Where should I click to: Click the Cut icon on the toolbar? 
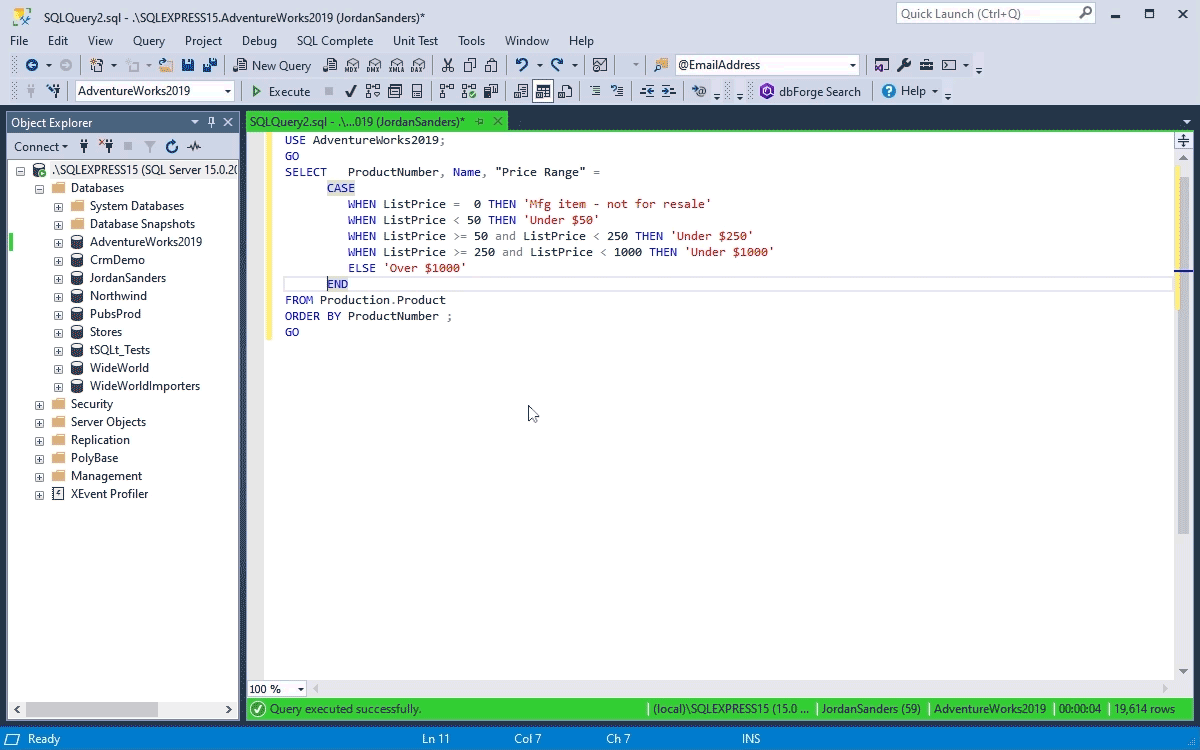(x=447, y=64)
